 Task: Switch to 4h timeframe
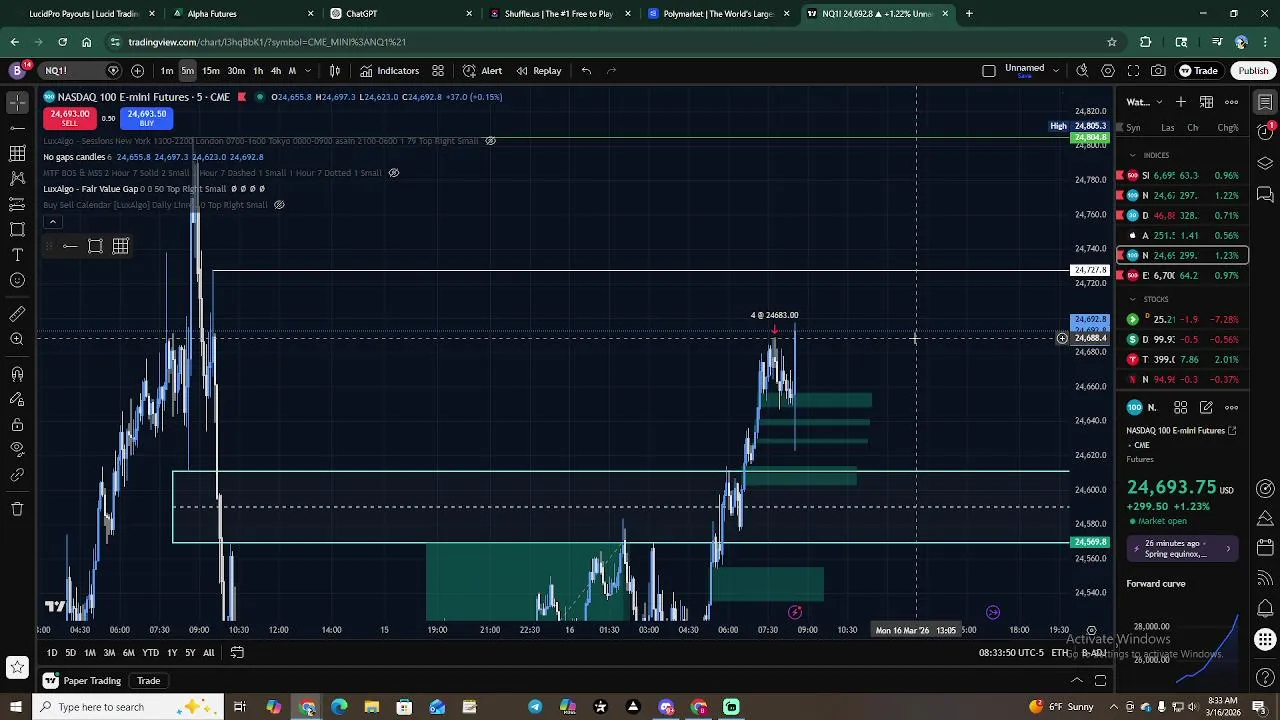275,71
